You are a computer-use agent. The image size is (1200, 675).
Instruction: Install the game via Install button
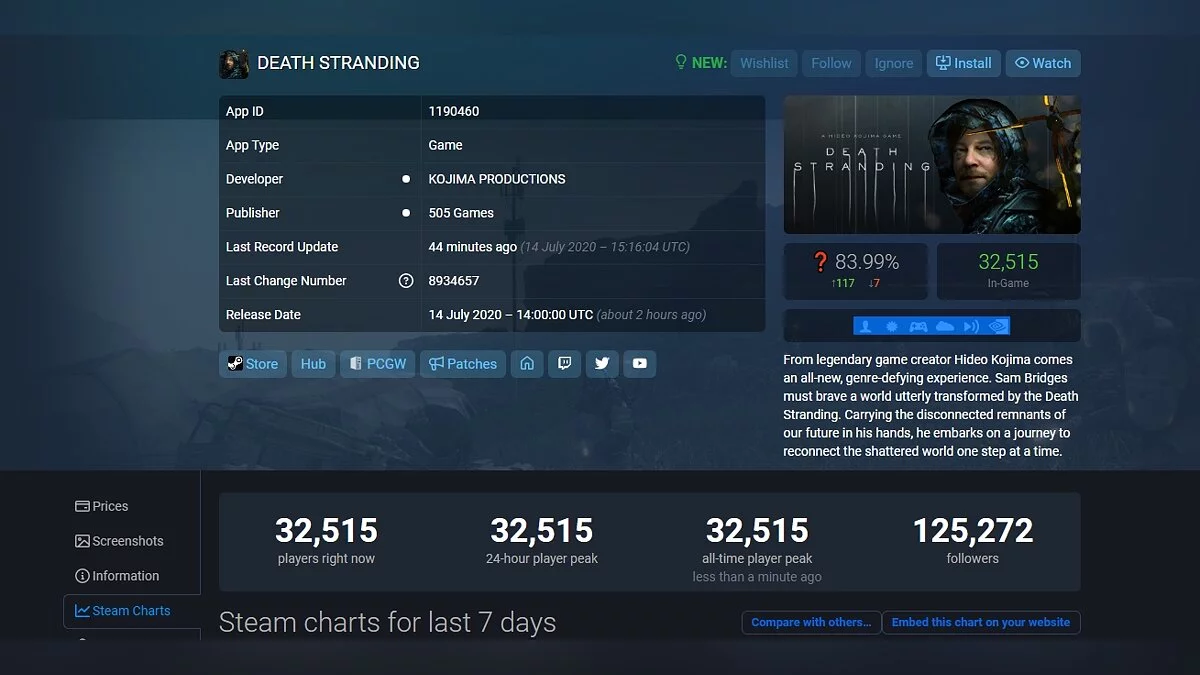pos(964,63)
